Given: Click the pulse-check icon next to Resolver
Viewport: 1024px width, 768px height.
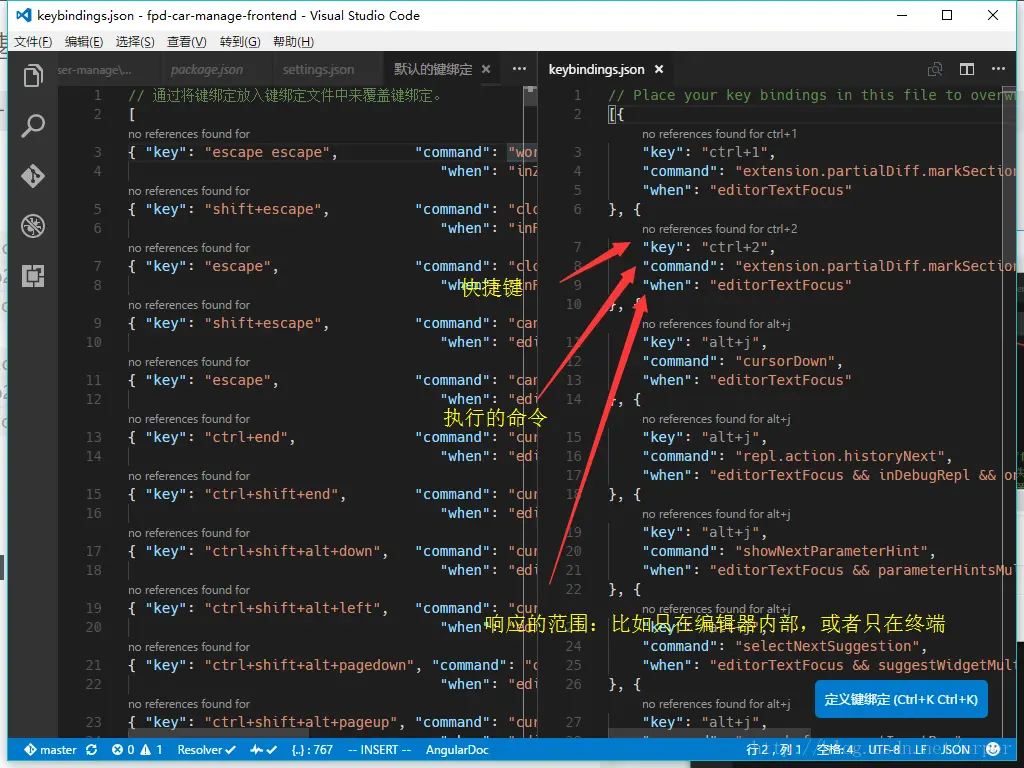Looking at the screenshot, I should (264, 750).
